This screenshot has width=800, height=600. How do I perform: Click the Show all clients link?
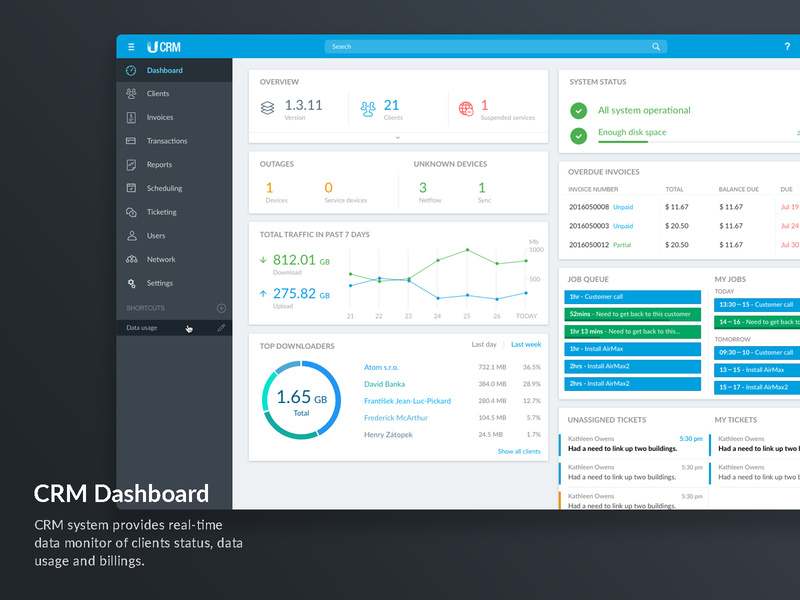click(519, 451)
